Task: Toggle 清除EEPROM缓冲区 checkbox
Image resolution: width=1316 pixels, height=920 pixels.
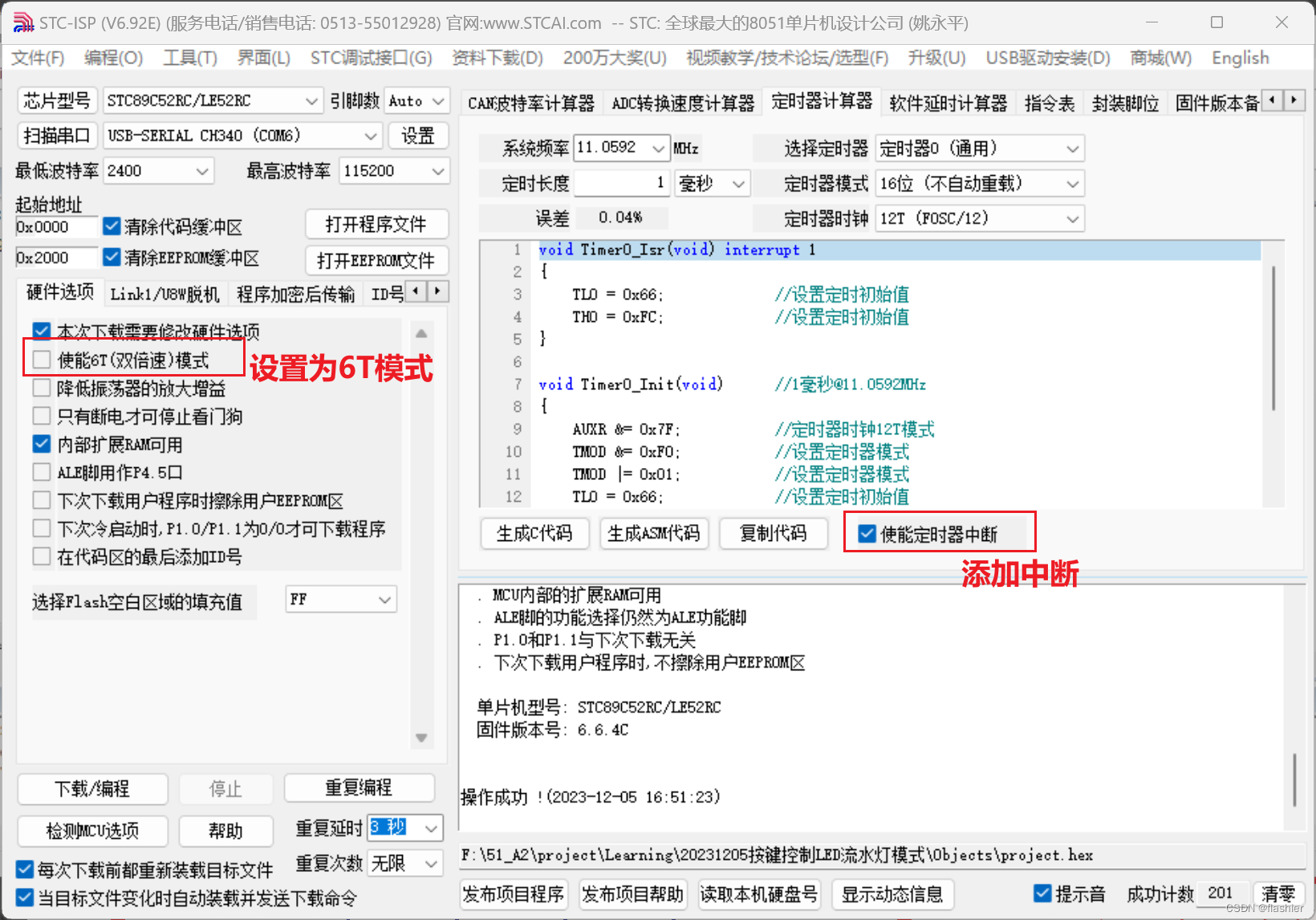Action: (x=112, y=257)
